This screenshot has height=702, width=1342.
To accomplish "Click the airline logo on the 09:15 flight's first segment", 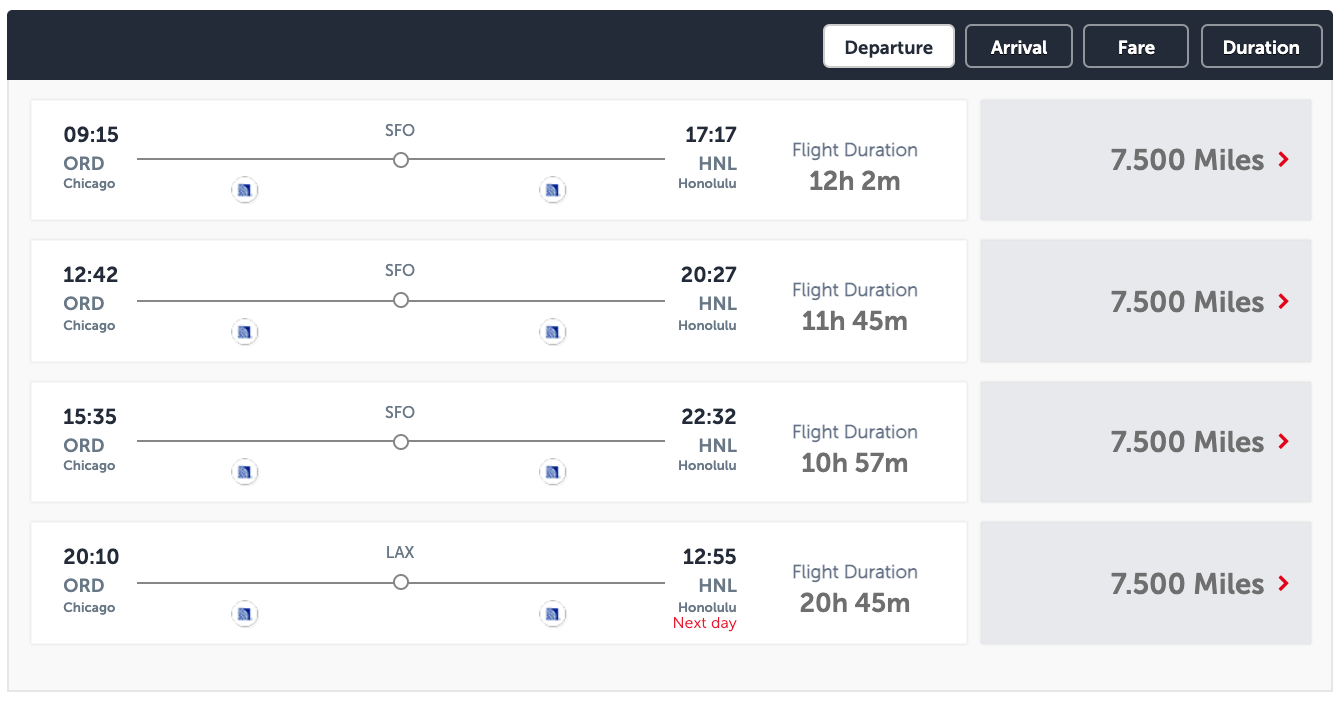I will (245, 189).
